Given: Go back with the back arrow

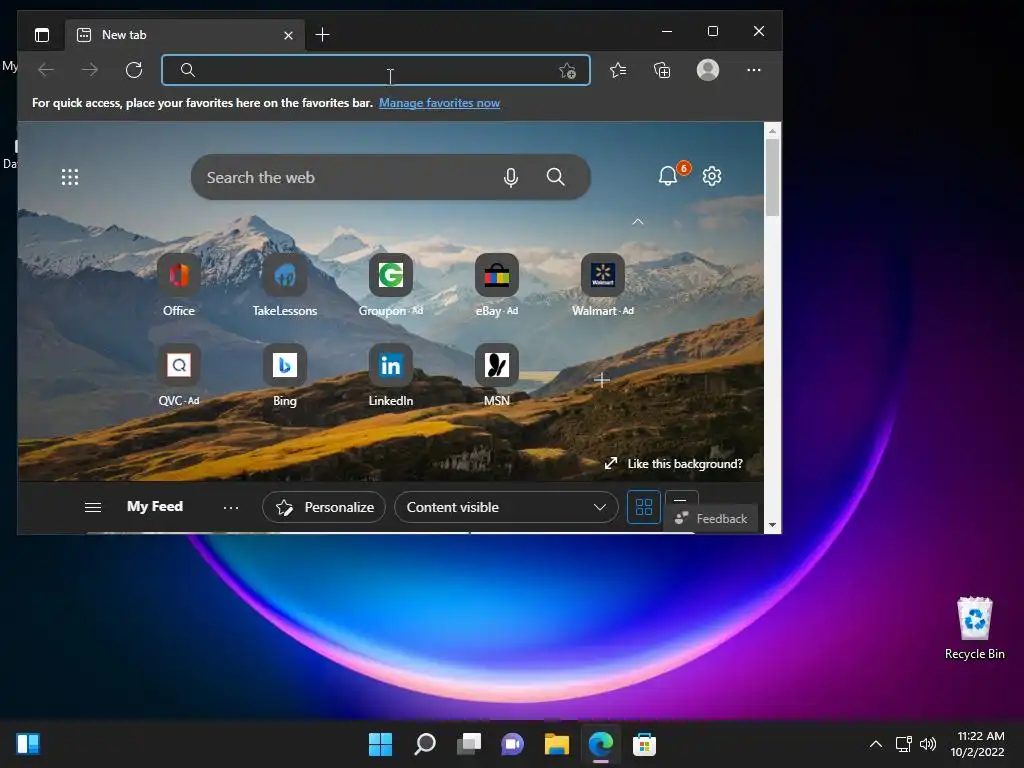Looking at the screenshot, I should tap(46, 70).
